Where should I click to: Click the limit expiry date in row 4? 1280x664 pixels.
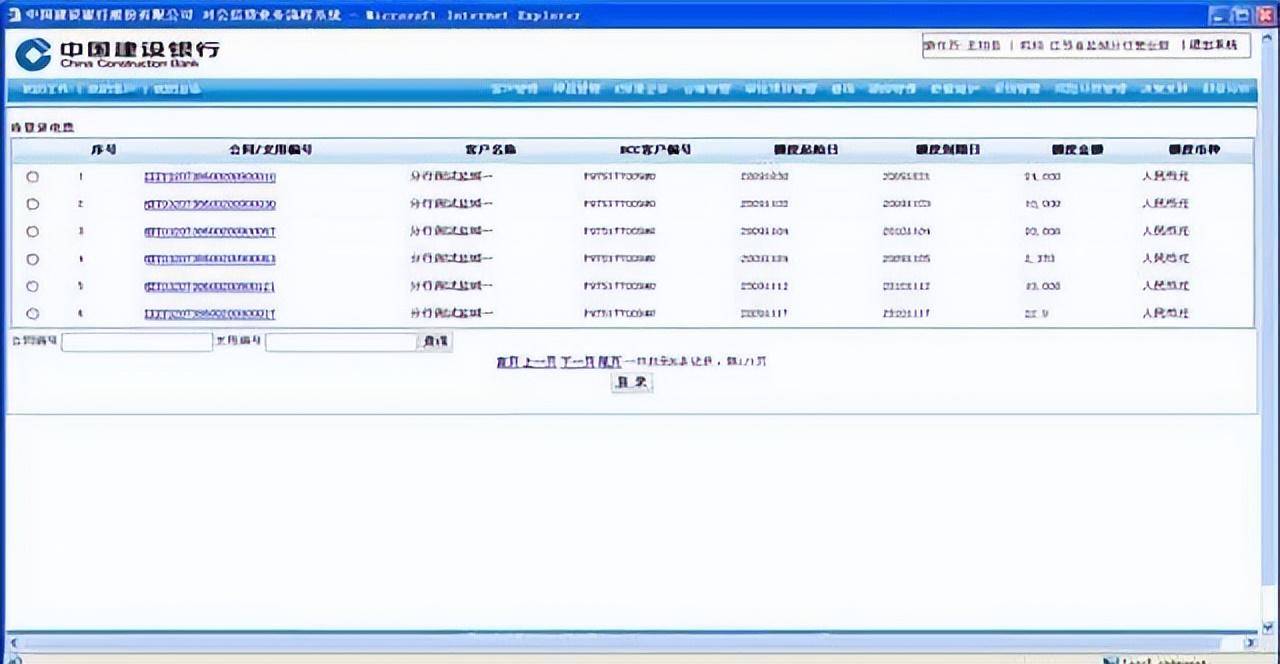point(907,259)
